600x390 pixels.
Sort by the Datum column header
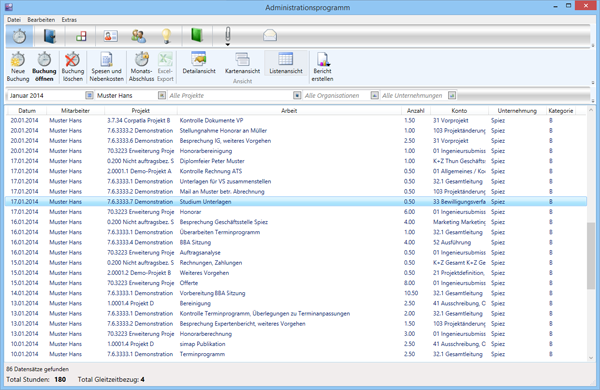(27, 111)
